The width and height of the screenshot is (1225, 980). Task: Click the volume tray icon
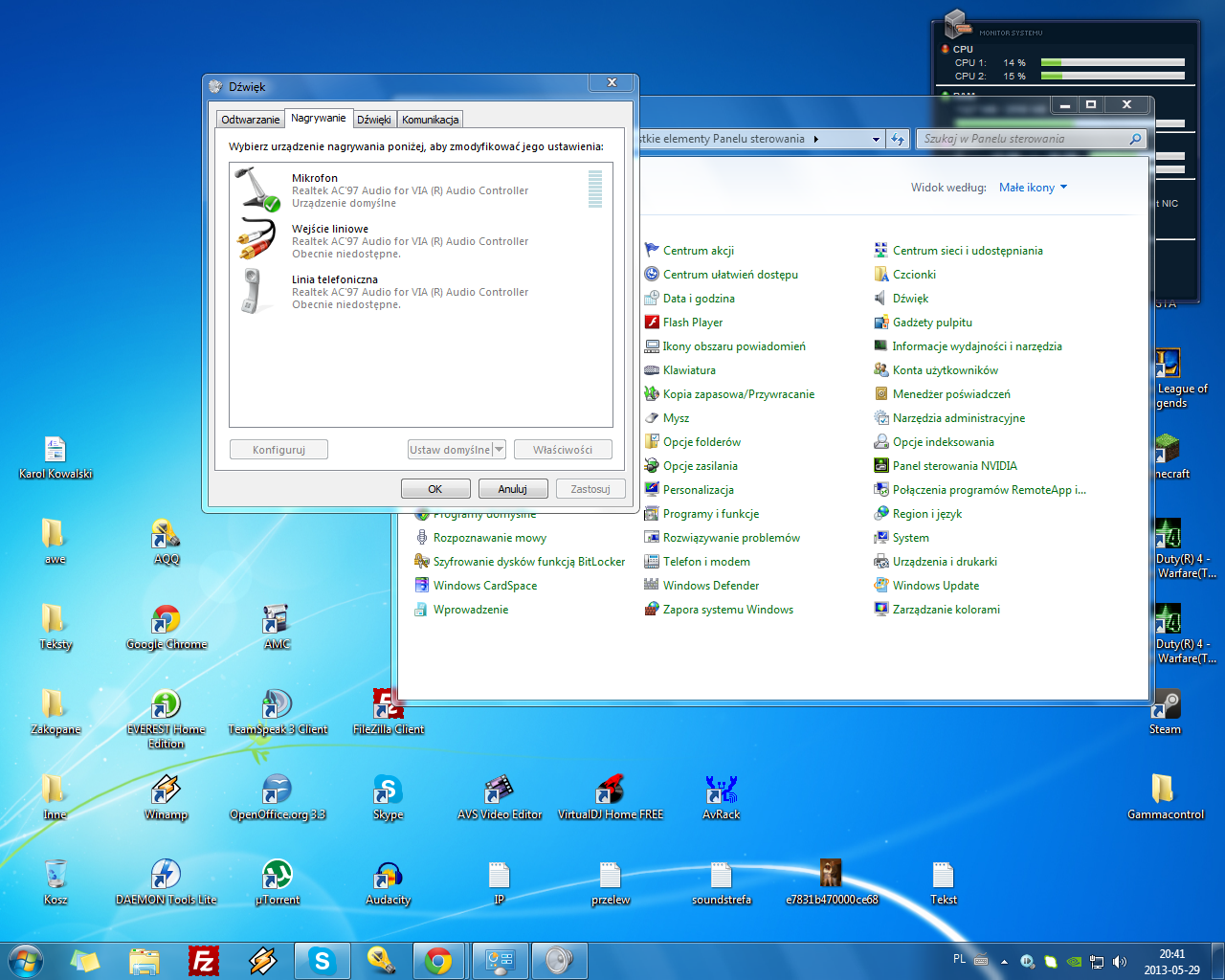(x=1120, y=961)
